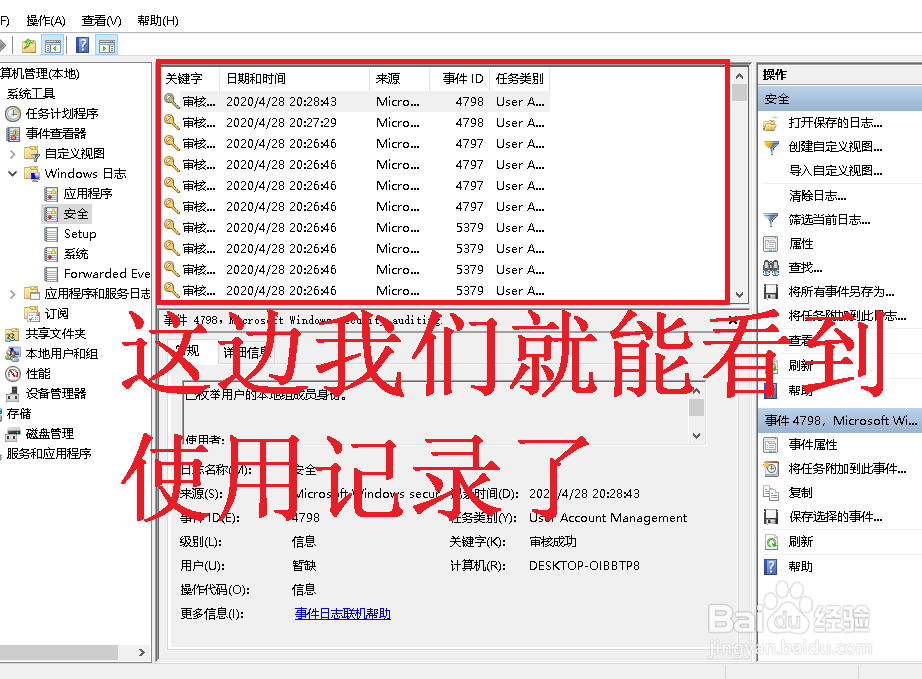Click the 查找 binoculars icon in Actions pane
This screenshot has width=922, height=679.
click(x=771, y=268)
